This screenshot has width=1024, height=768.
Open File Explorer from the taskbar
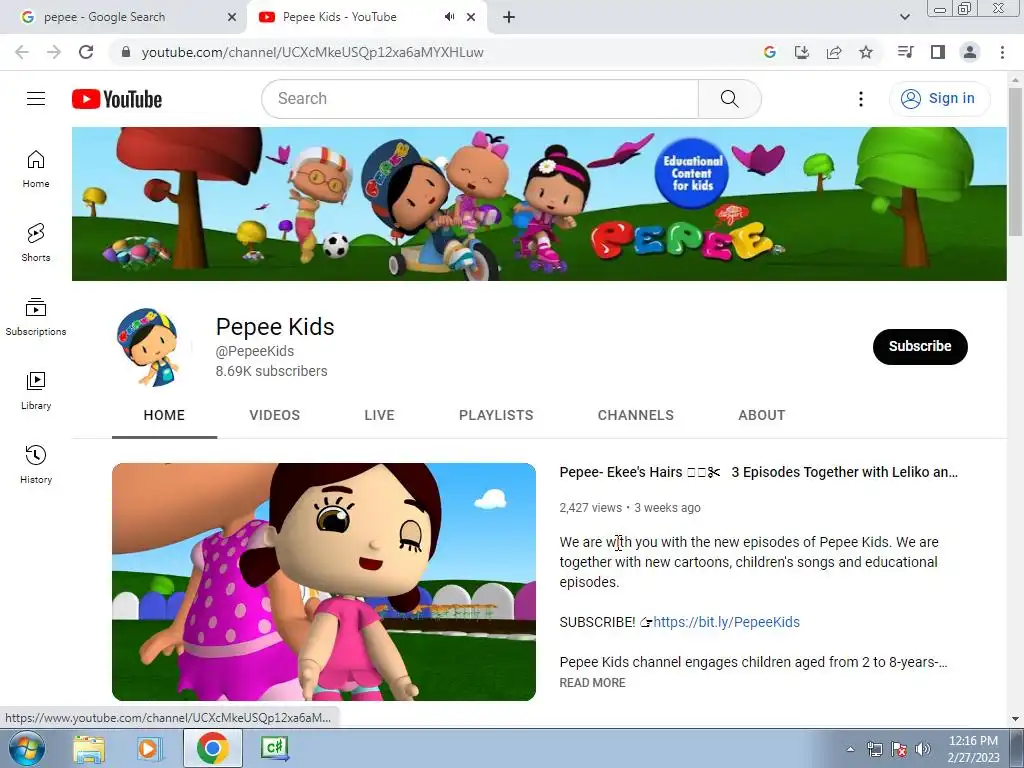coord(89,748)
